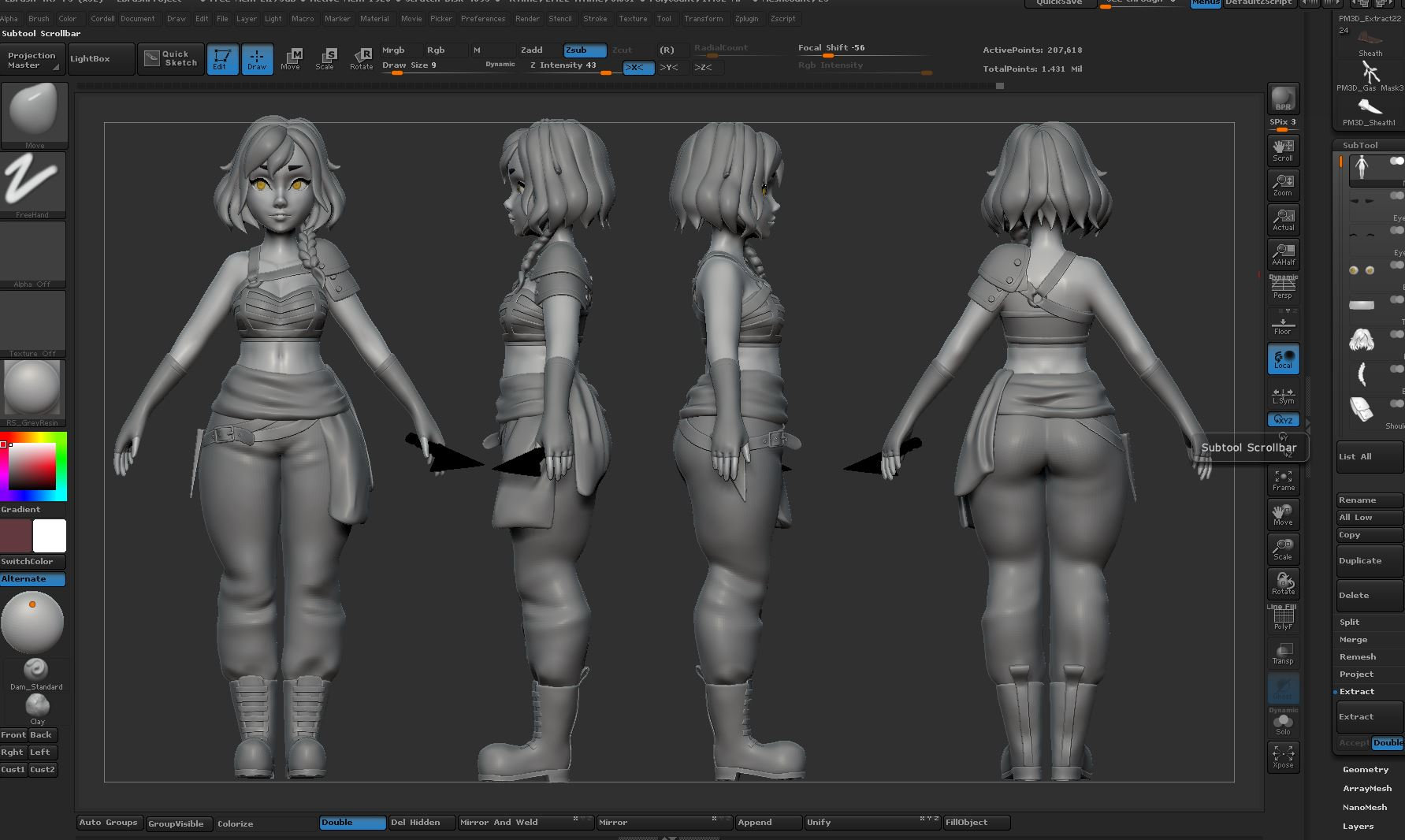Image resolution: width=1405 pixels, height=840 pixels.
Task: Click the dark red main color swatch
Action: pyautogui.click(x=16, y=536)
